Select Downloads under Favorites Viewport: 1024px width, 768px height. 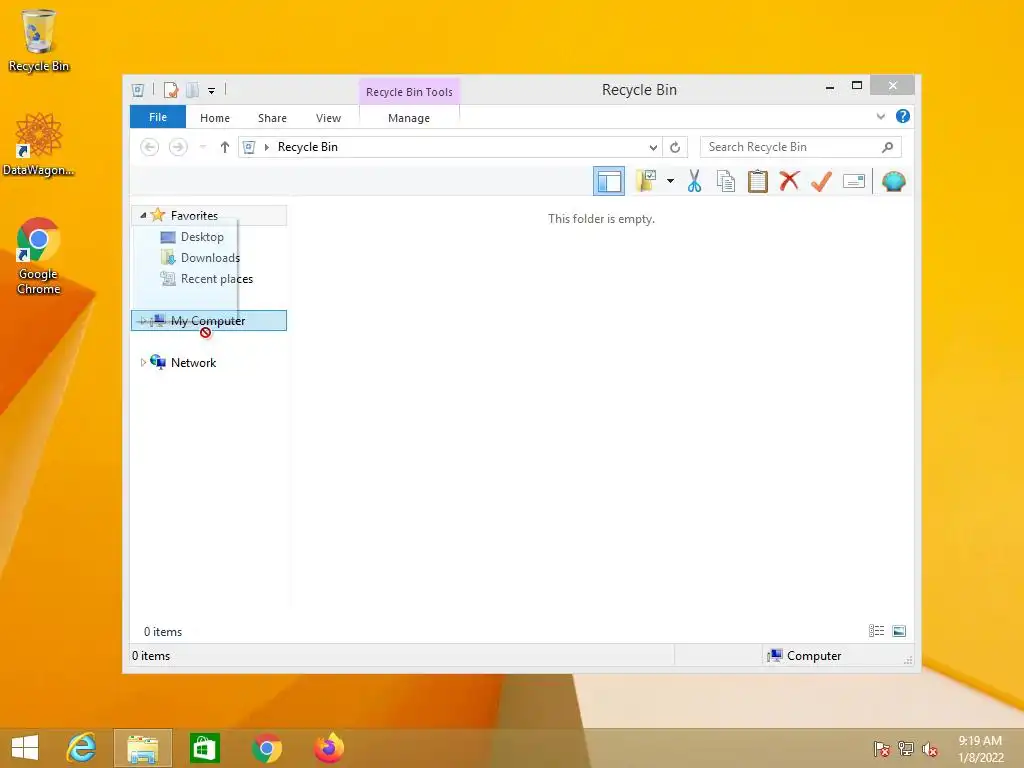pos(210,257)
